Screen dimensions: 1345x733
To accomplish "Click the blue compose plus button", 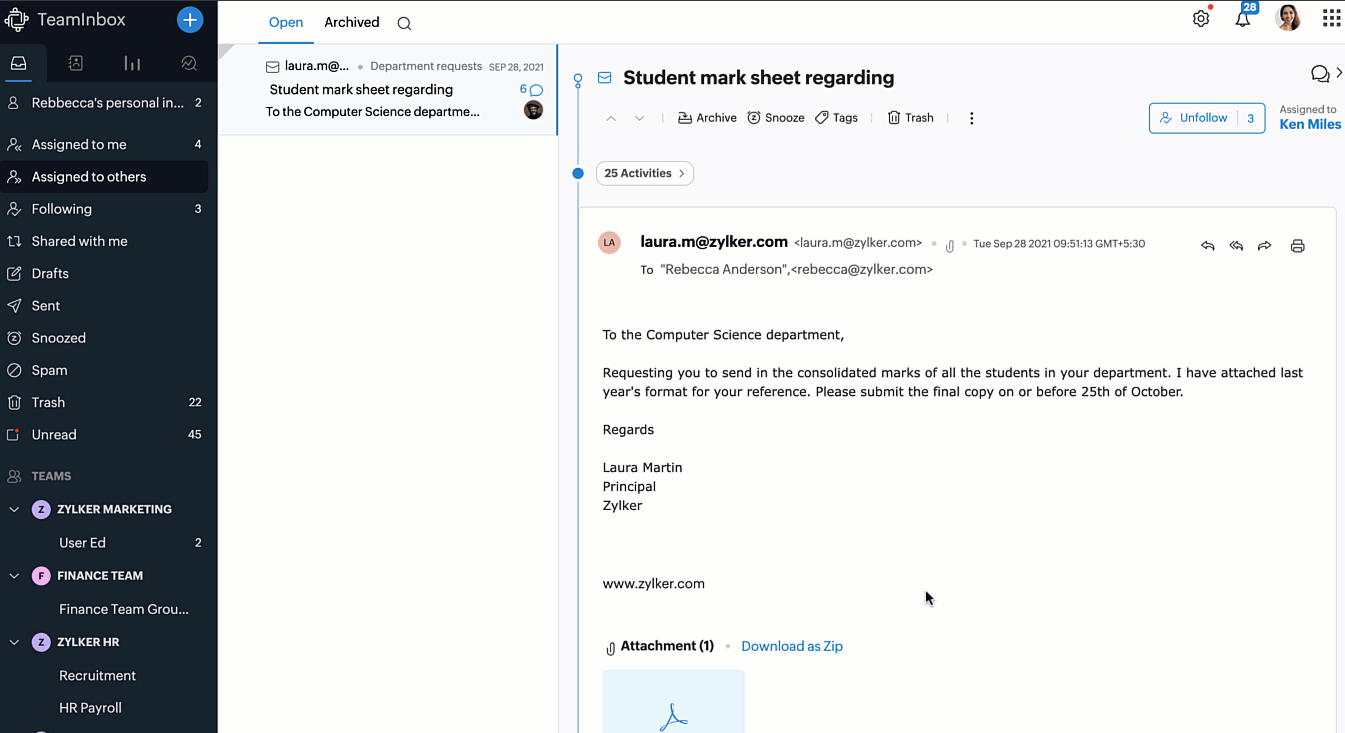I will (x=190, y=19).
